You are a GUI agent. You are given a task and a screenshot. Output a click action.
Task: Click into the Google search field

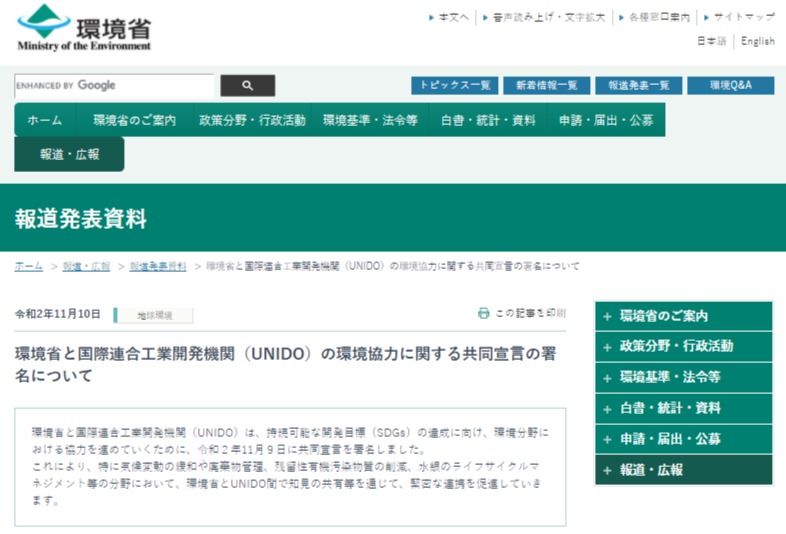pos(114,85)
